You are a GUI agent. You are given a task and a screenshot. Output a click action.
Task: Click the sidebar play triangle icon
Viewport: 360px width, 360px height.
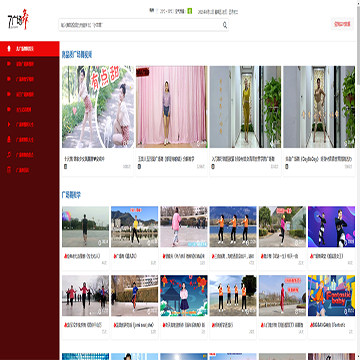tap(9, 124)
